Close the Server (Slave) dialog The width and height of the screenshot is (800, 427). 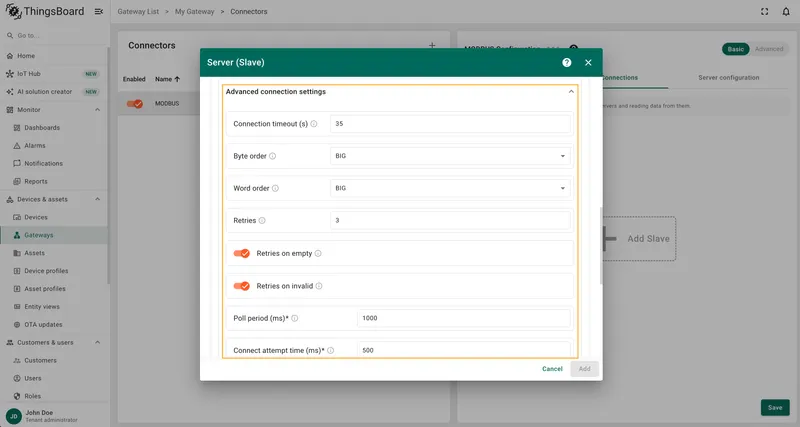point(588,62)
